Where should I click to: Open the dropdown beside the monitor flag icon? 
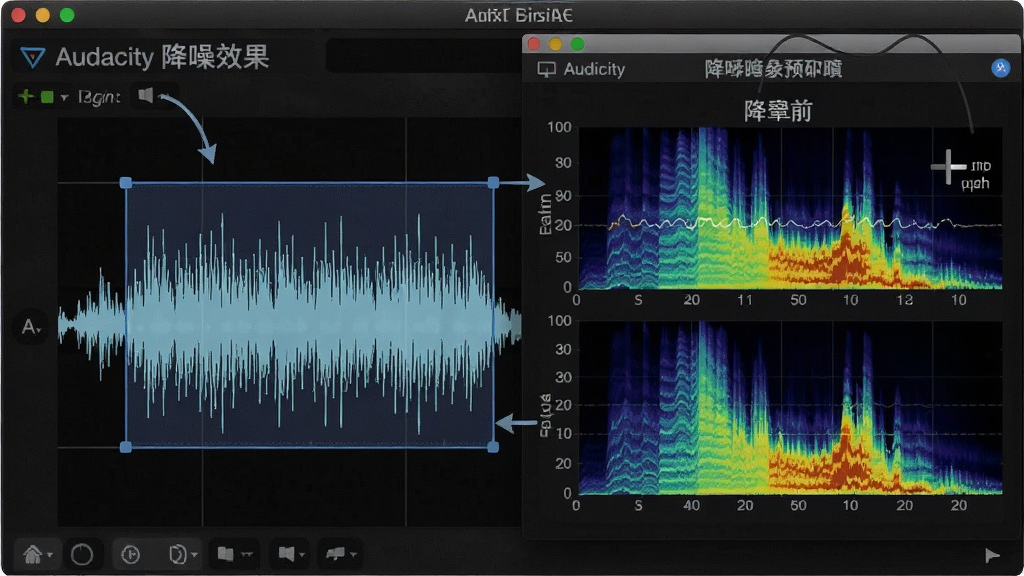pyautogui.click(x=353, y=555)
